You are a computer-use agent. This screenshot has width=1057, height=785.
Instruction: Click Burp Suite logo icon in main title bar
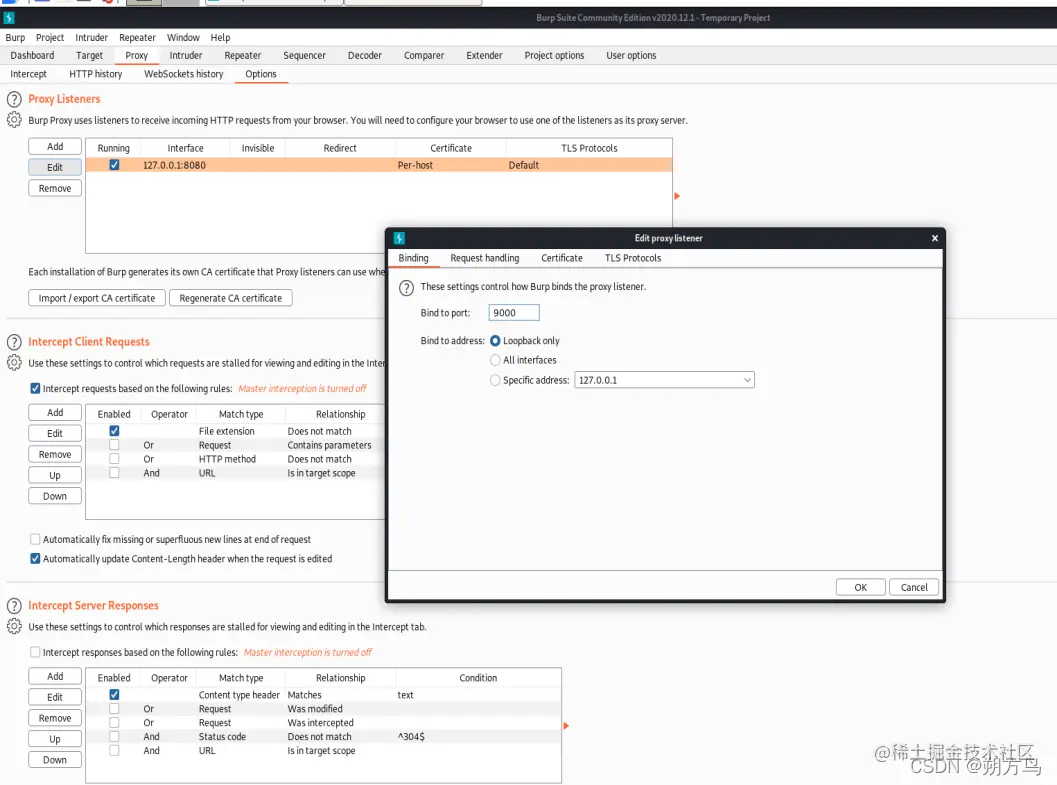[9, 18]
